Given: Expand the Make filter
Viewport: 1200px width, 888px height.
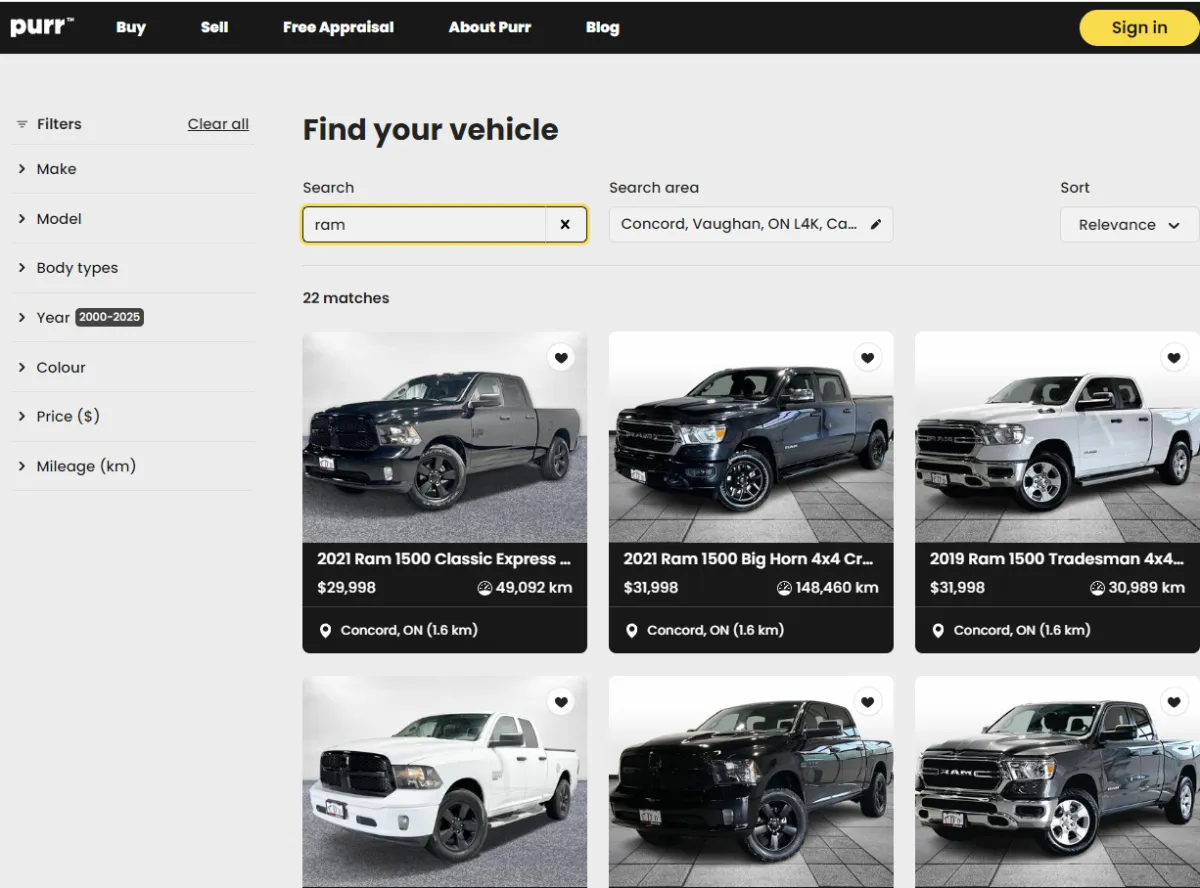Looking at the screenshot, I should [133, 169].
